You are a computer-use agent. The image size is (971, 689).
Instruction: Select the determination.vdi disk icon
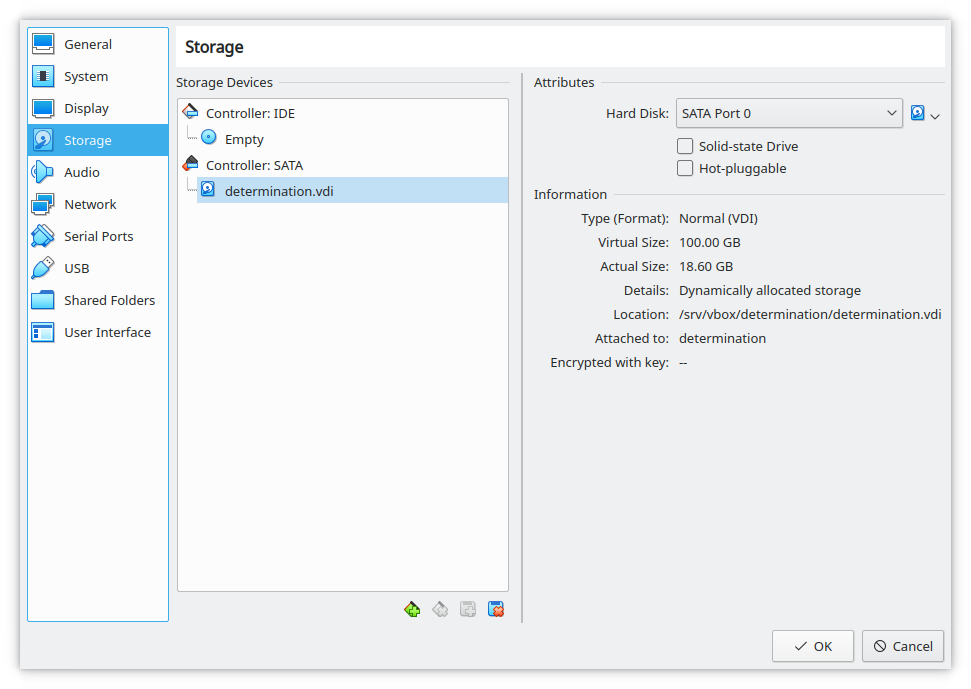[x=208, y=189]
